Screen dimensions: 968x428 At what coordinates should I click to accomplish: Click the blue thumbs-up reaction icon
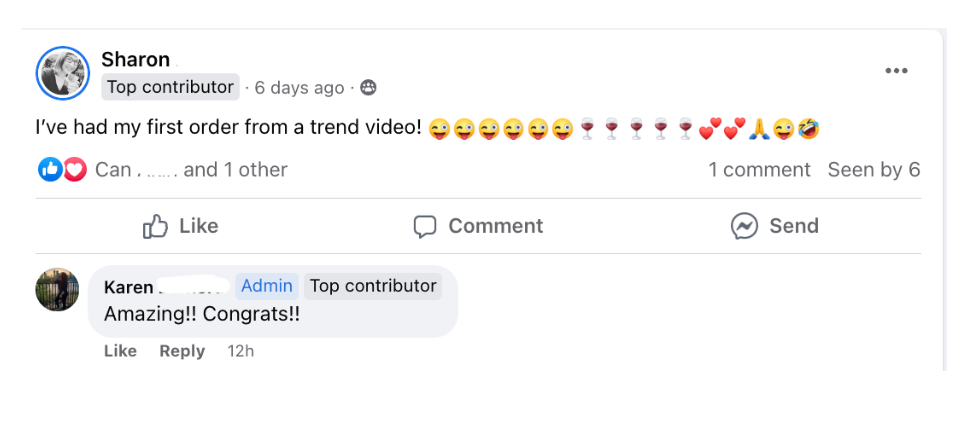click(x=50, y=170)
